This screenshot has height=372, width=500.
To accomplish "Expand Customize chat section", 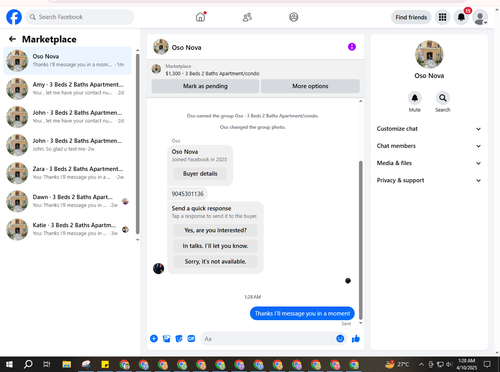I will (x=429, y=129).
